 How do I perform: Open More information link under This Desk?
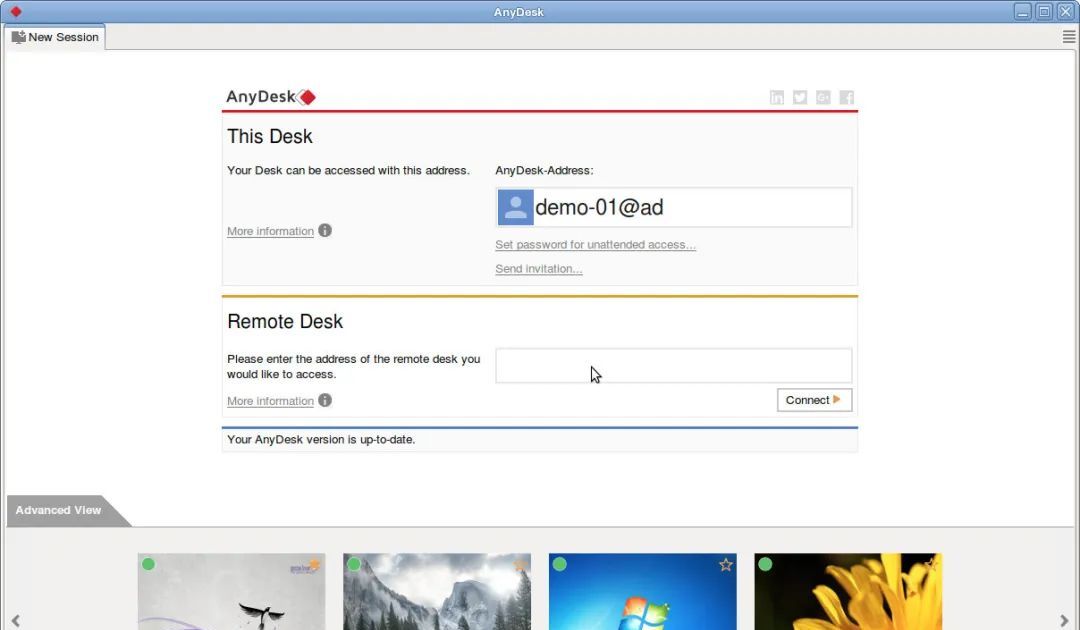(x=270, y=231)
